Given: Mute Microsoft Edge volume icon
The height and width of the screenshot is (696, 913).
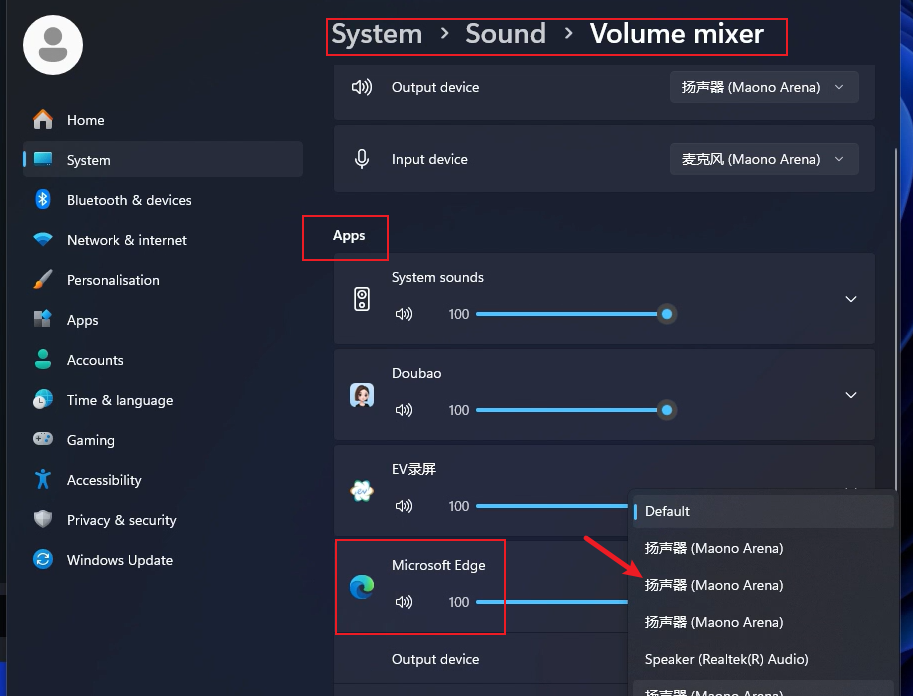Looking at the screenshot, I should 404,602.
